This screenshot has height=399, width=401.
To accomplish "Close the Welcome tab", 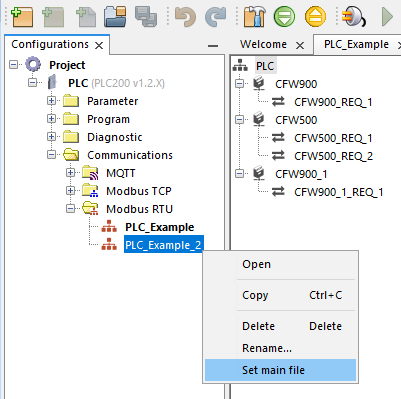I will click(x=300, y=46).
